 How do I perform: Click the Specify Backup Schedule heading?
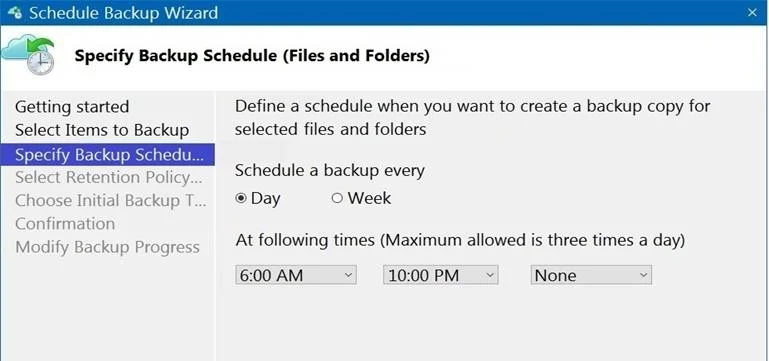pos(252,56)
